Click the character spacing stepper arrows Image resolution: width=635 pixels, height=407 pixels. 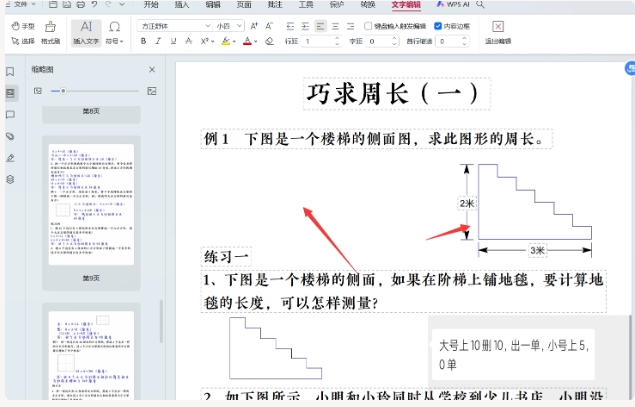pos(394,41)
